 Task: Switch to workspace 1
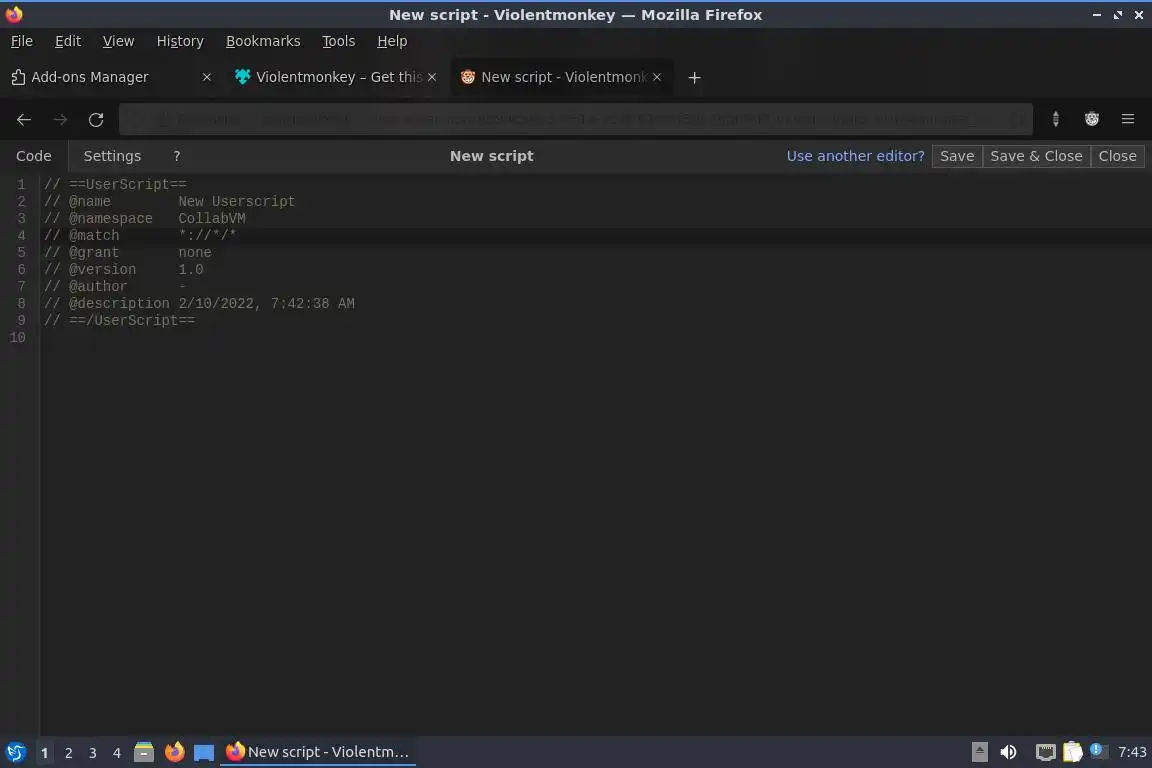coord(45,753)
